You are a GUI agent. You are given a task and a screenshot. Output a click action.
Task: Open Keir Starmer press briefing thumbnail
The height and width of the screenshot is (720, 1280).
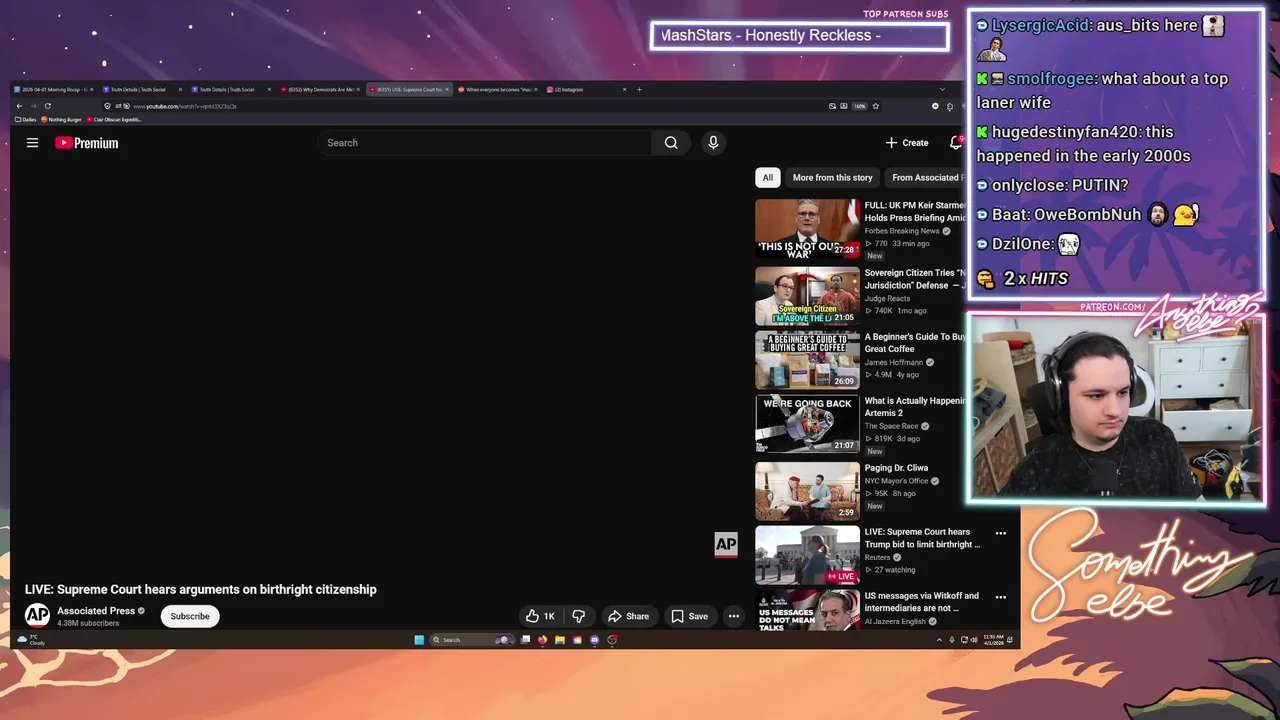807,229
